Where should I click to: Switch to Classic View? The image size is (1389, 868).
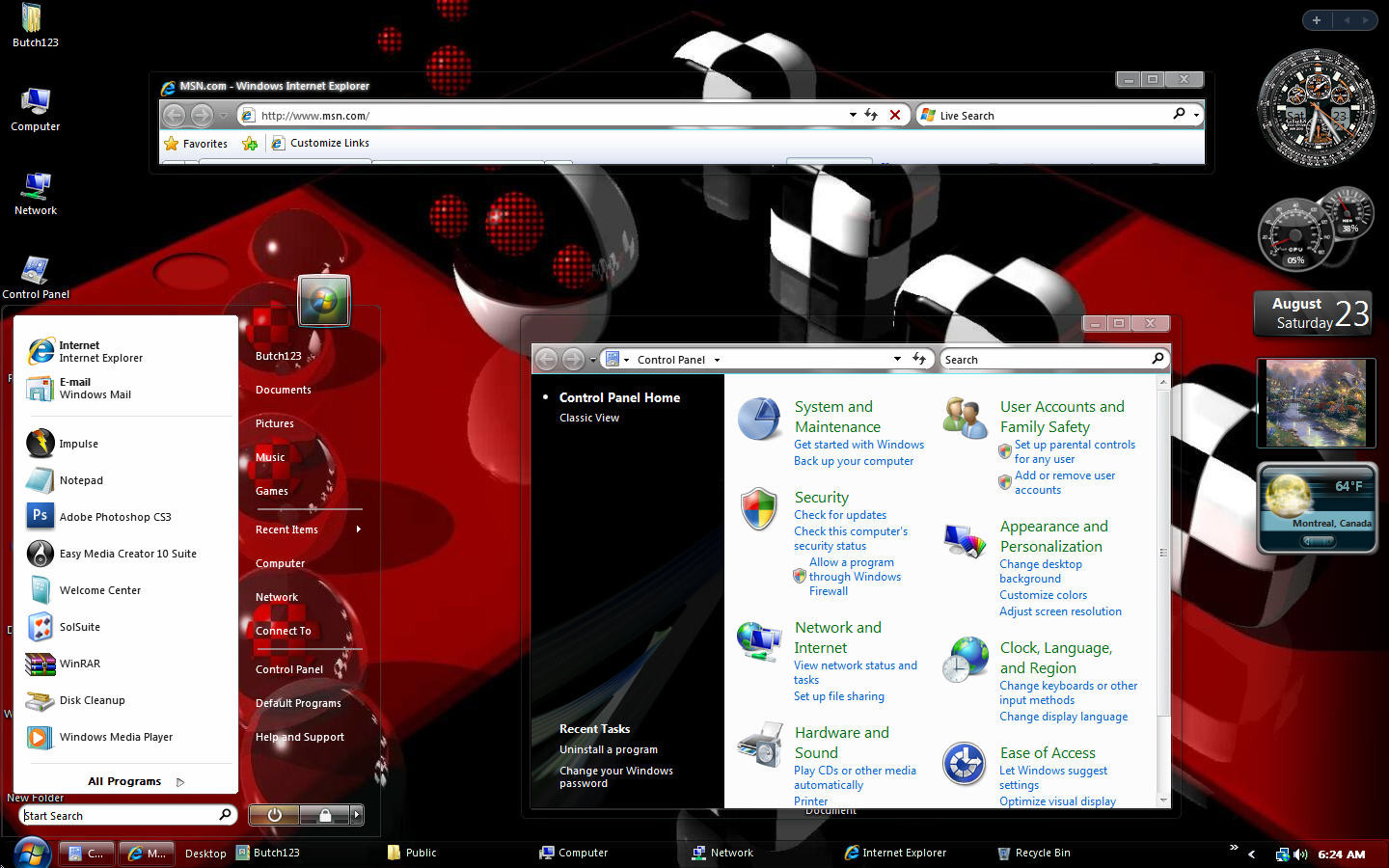pos(589,418)
